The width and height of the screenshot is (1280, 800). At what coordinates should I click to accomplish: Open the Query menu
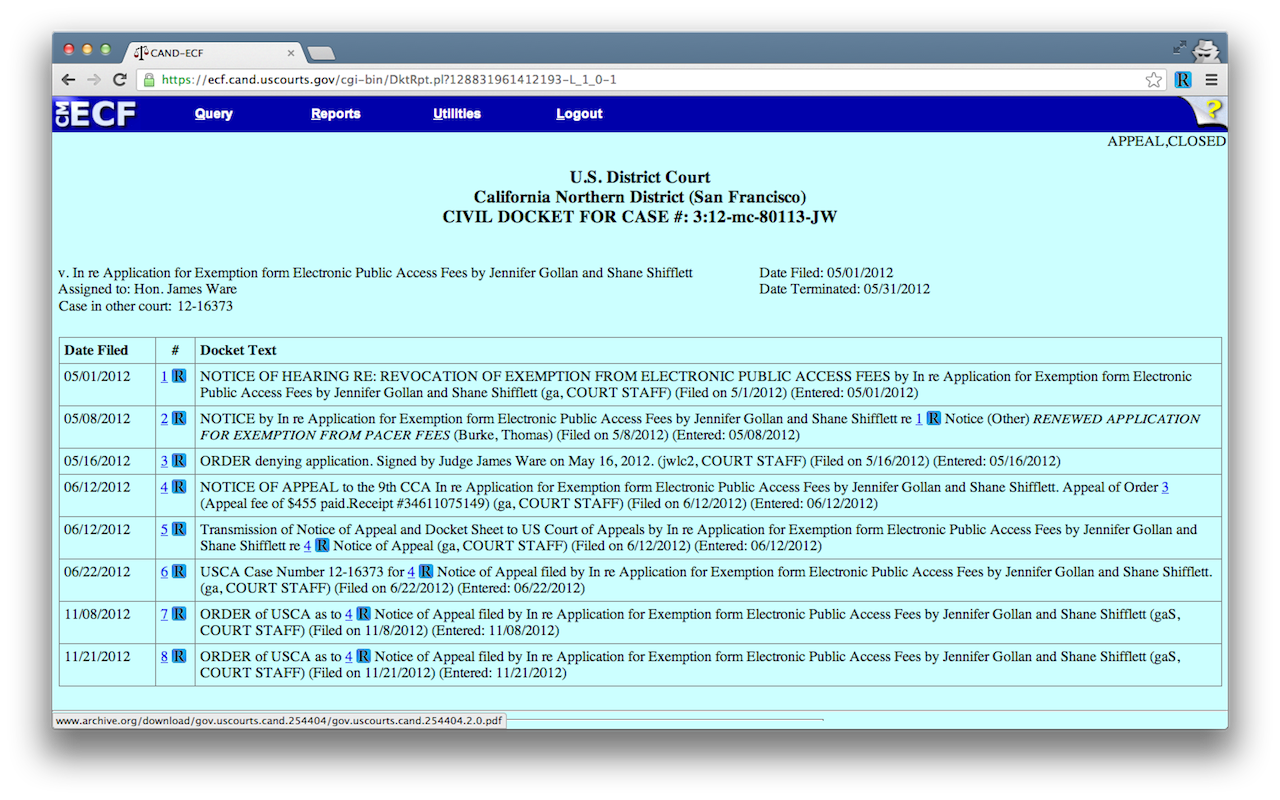pos(213,114)
